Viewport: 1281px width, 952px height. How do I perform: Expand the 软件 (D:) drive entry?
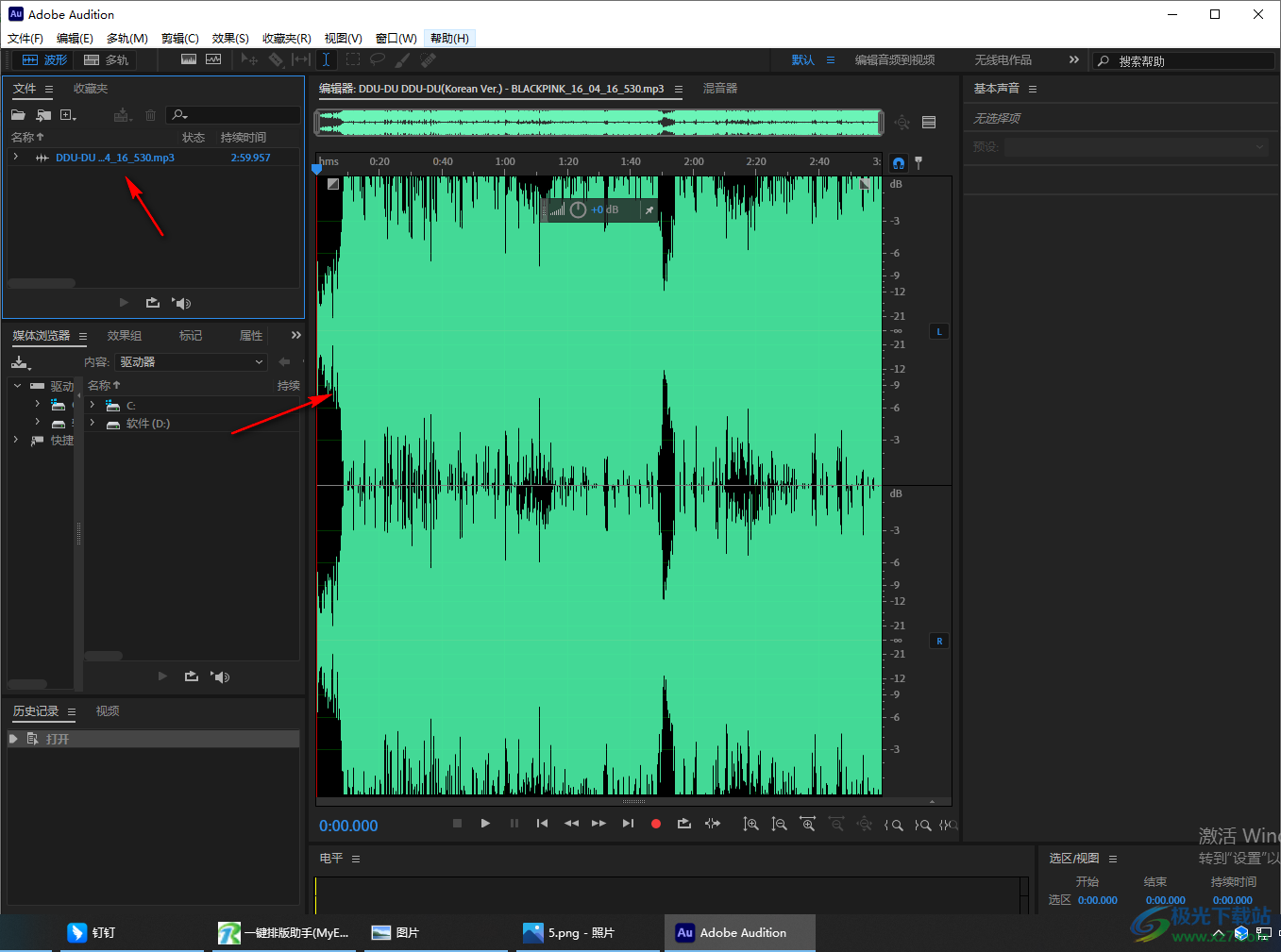[x=93, y=424]
